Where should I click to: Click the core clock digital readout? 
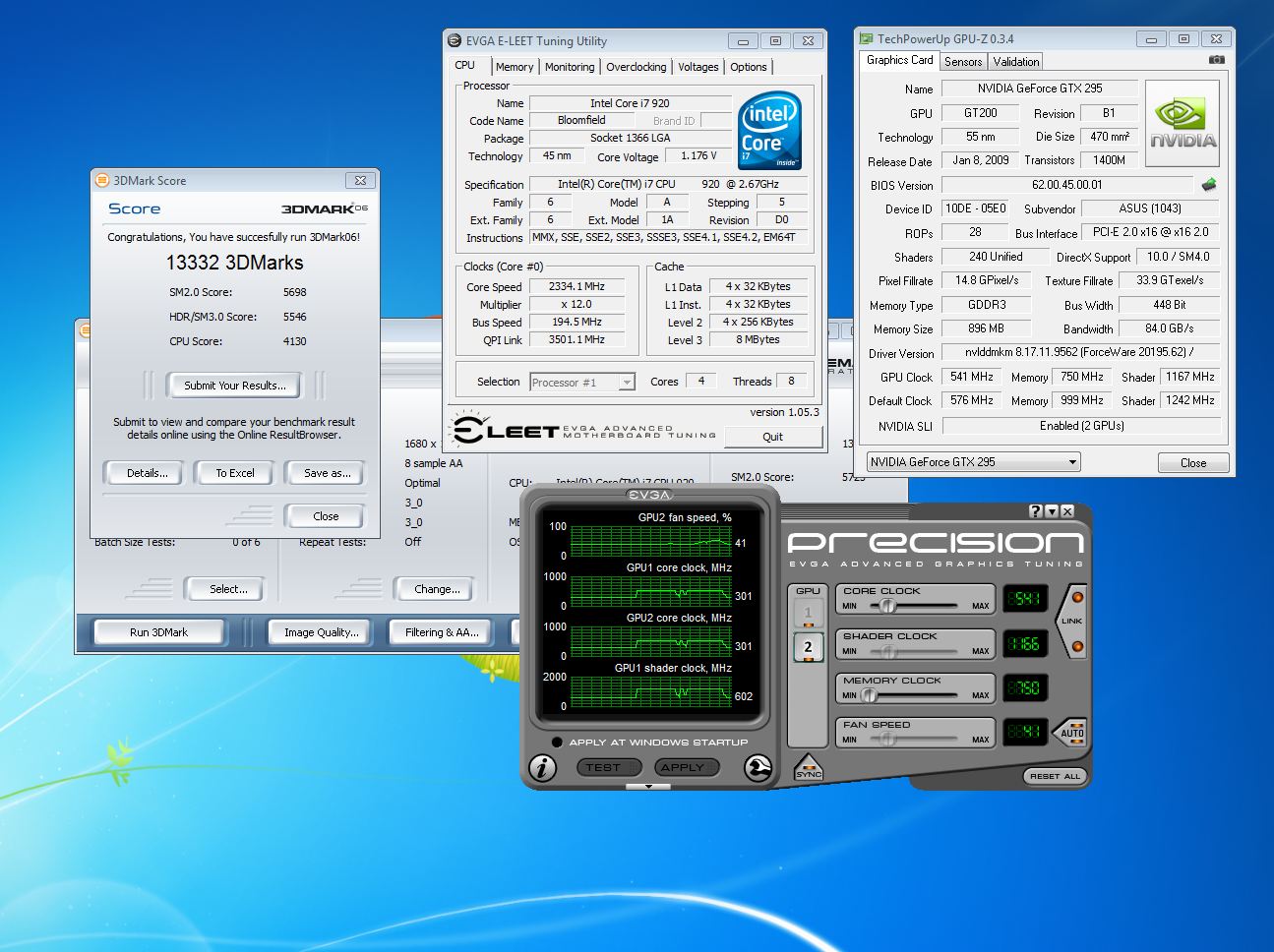[x=1026, y=598]
